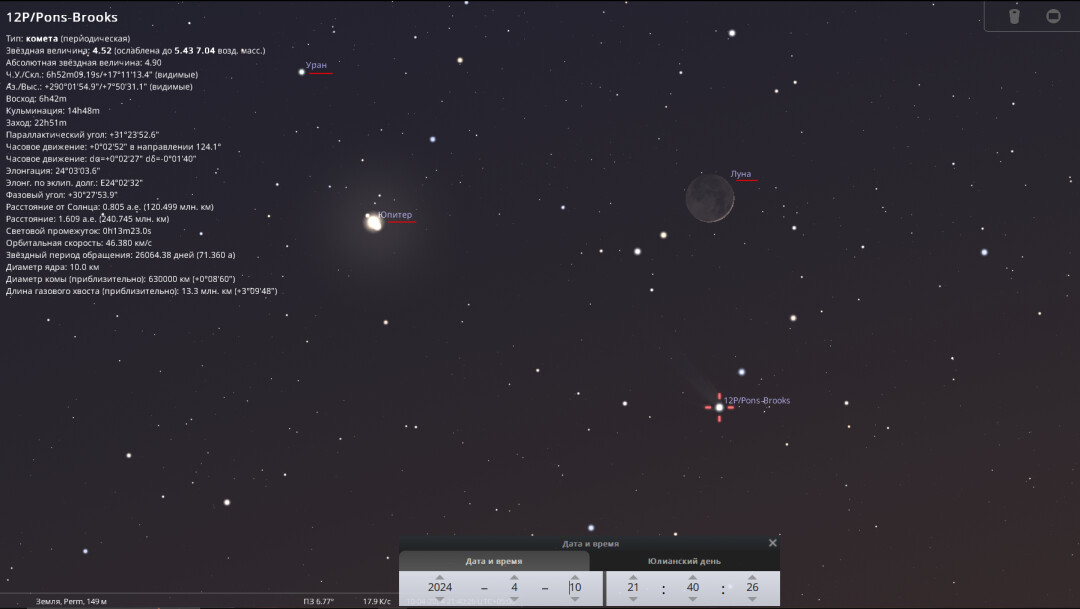Select Uranus (Уран) in the sky

301,71
